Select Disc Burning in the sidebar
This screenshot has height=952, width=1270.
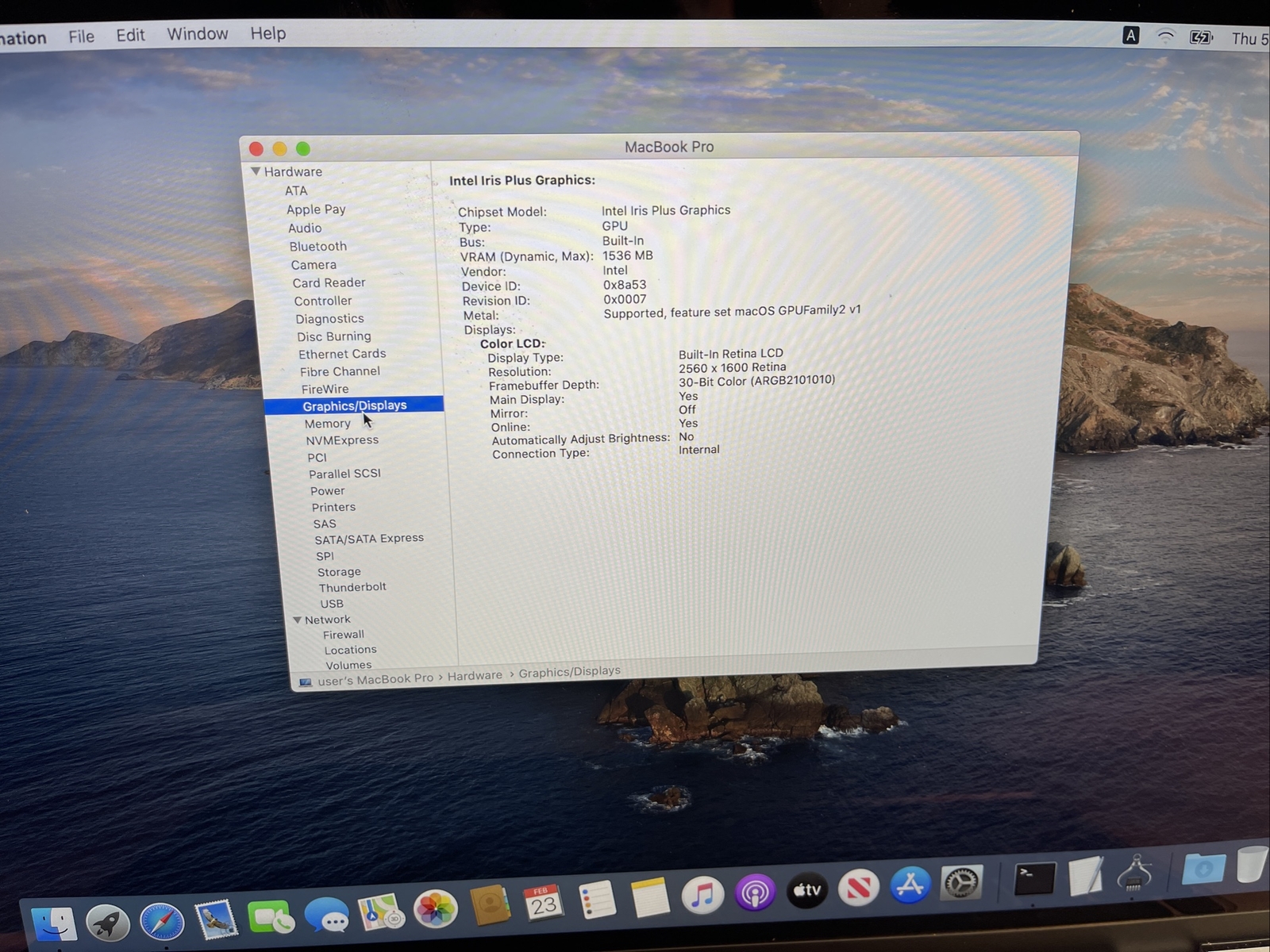point(334,336)
